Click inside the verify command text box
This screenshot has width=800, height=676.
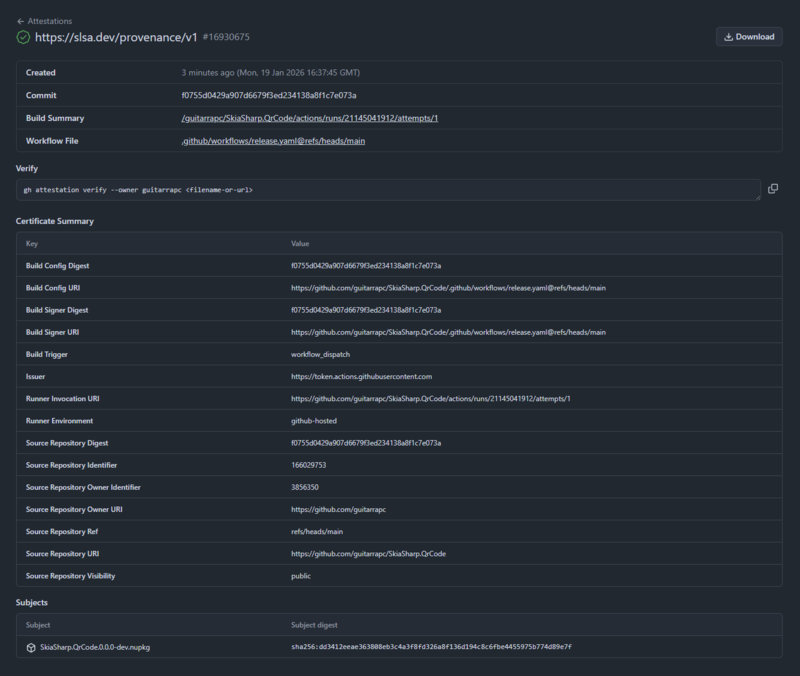pyautogui.click(x=388, y=190)
